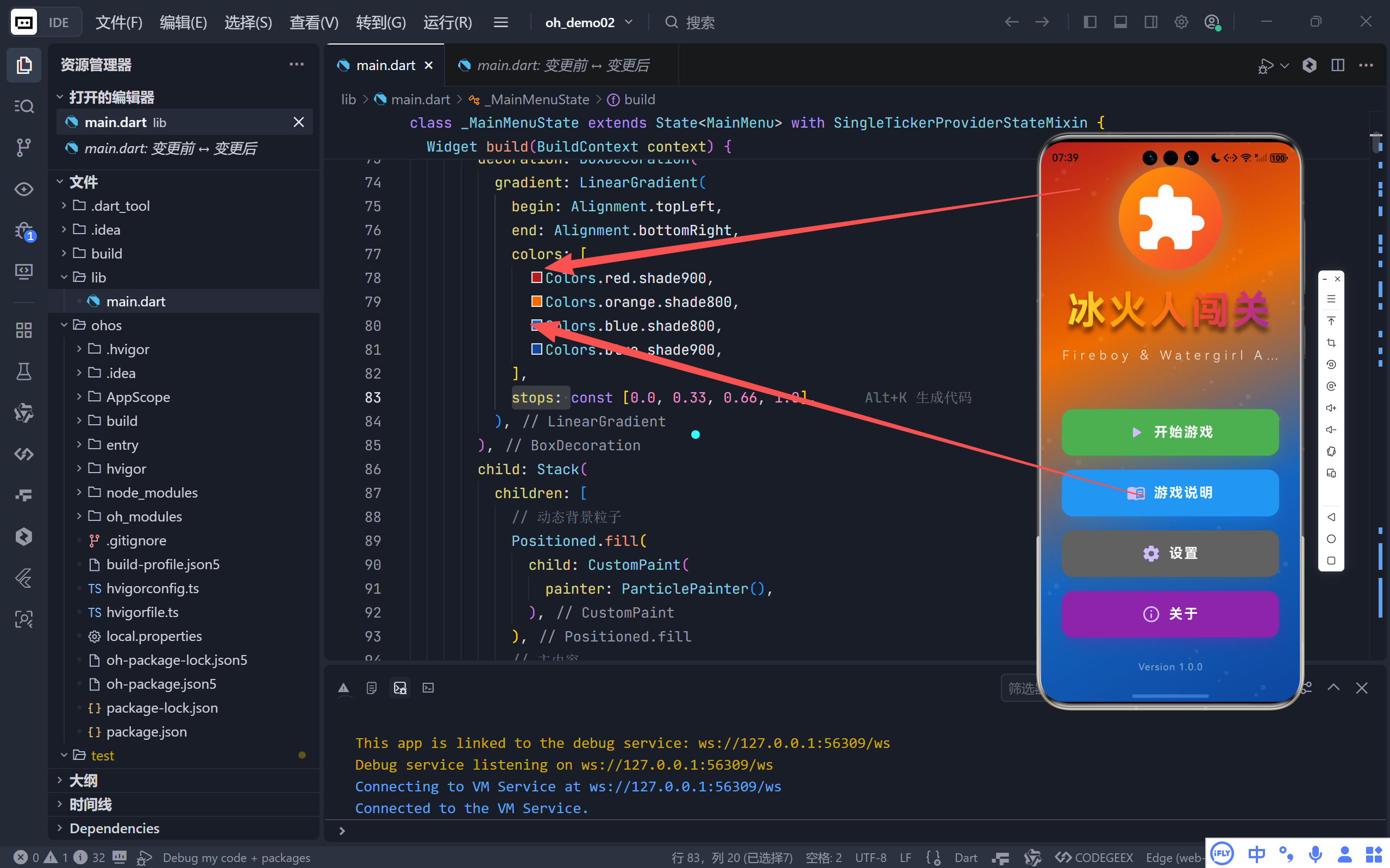Open Run and Debug sidebar icon
Image resolution: width=1390 pixels, height=868 pixels.
pos(23,231)
